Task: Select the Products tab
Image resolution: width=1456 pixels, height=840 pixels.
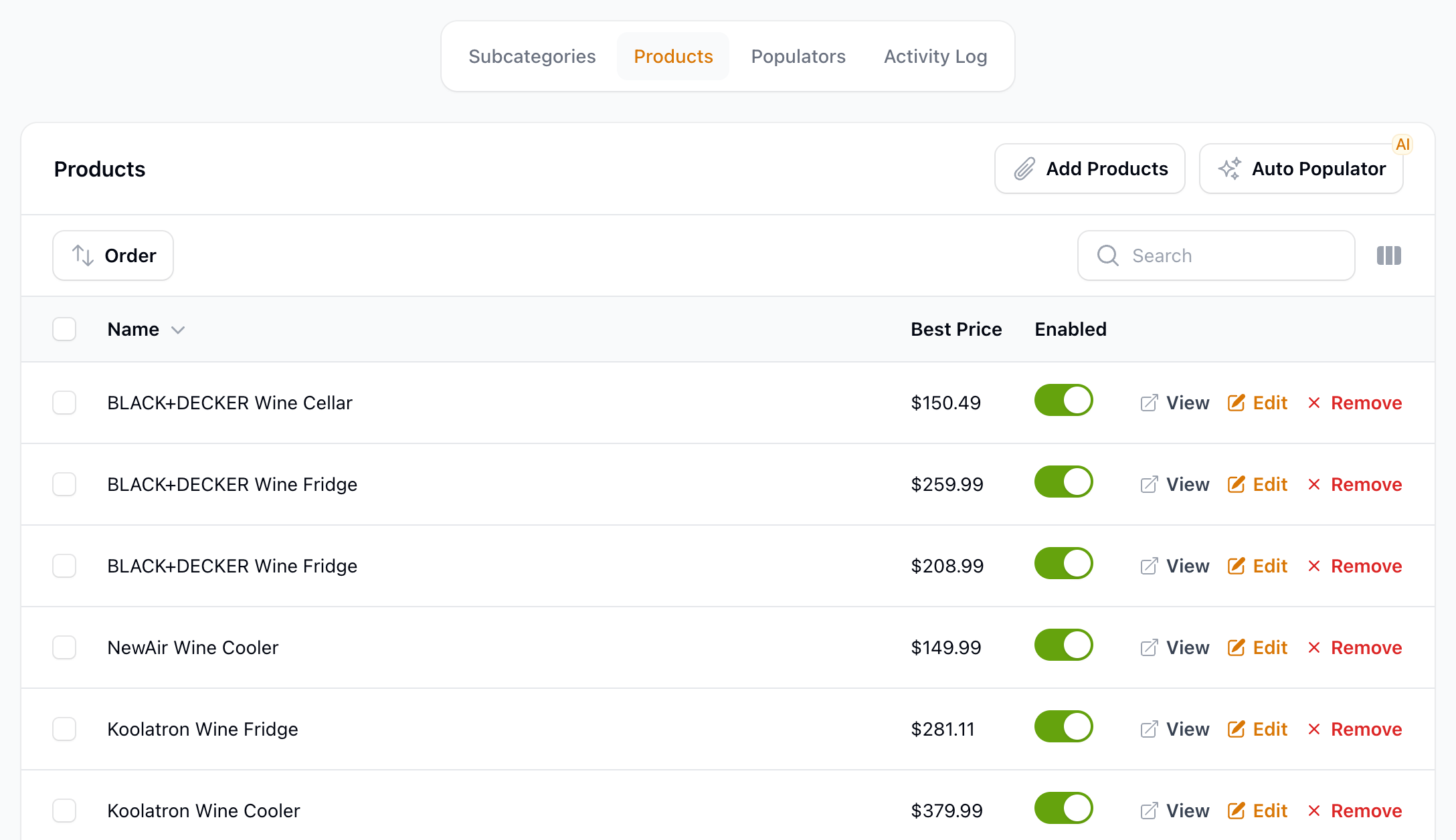Action: tap(673, 56)
